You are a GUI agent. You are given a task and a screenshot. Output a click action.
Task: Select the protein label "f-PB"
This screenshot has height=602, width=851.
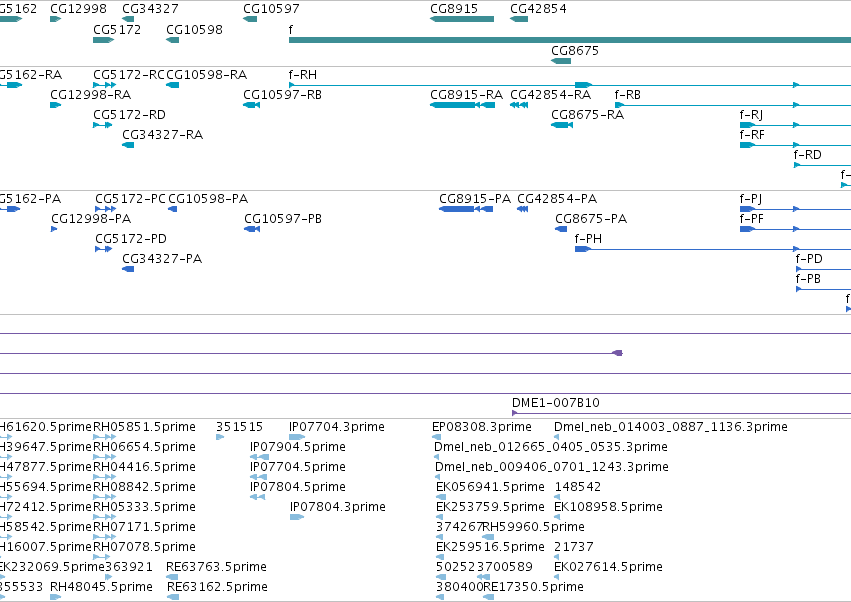coord(808,279)
